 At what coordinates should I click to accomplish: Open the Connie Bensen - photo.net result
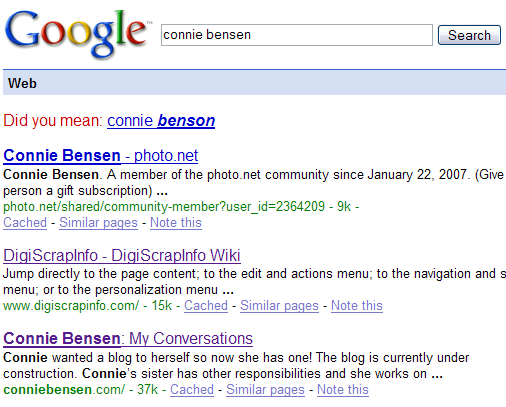101,156
